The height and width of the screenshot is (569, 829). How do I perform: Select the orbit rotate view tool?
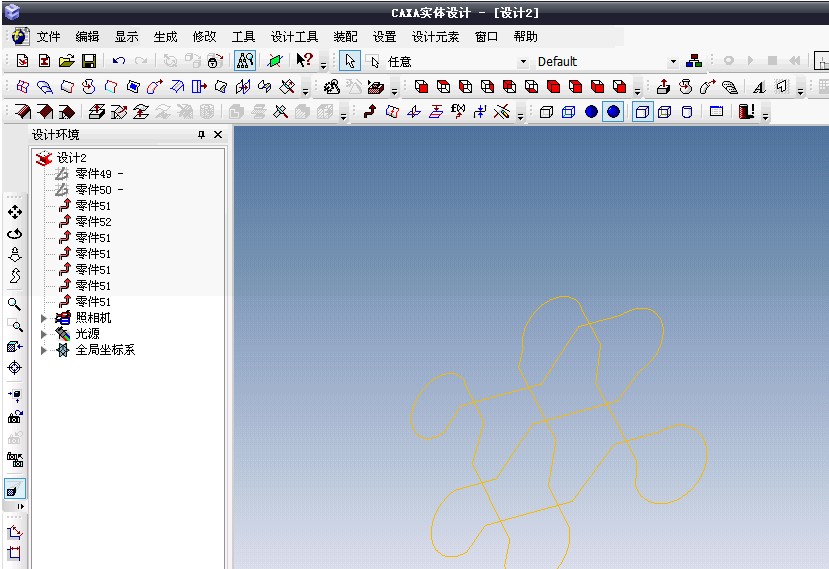(15, 234)
